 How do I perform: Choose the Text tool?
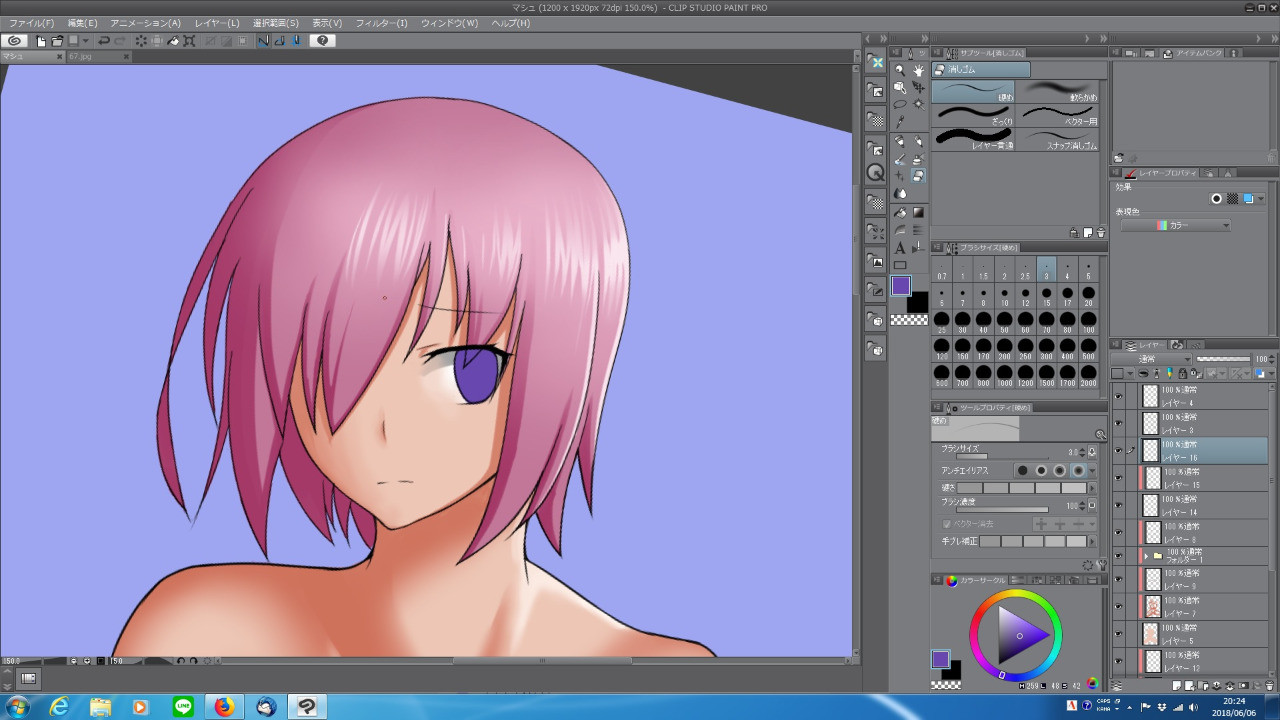[x=899, y=247]
